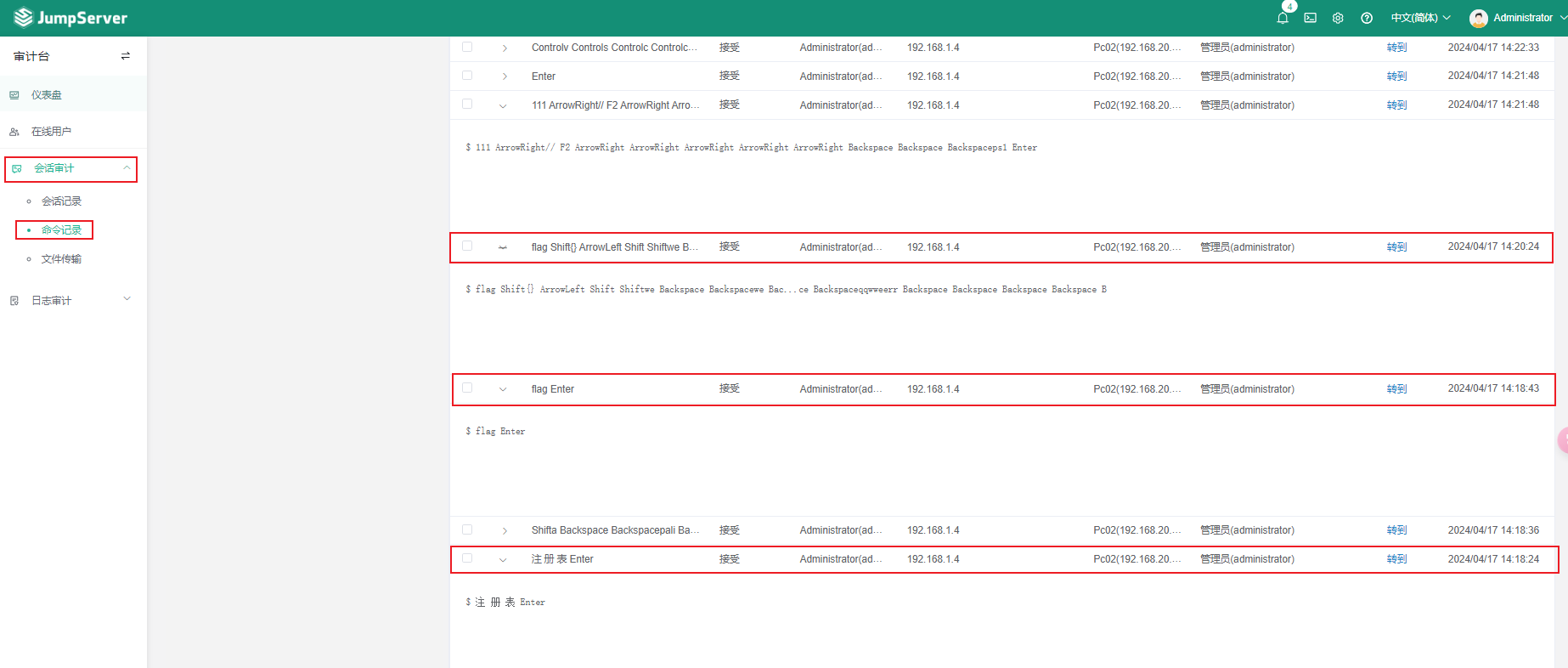
Task: Collapse the 注册表 Enter command row
Action: click(503, 560)
